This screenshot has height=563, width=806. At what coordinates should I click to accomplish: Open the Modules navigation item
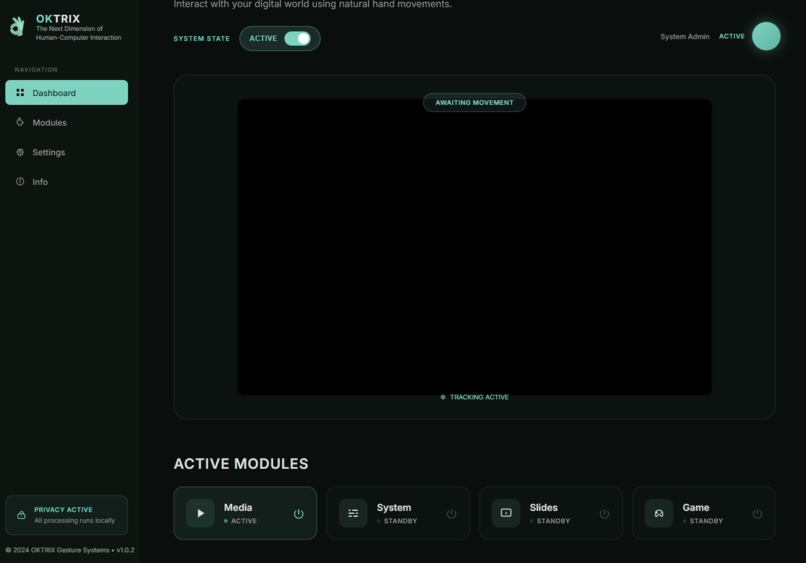coord(66,122)
